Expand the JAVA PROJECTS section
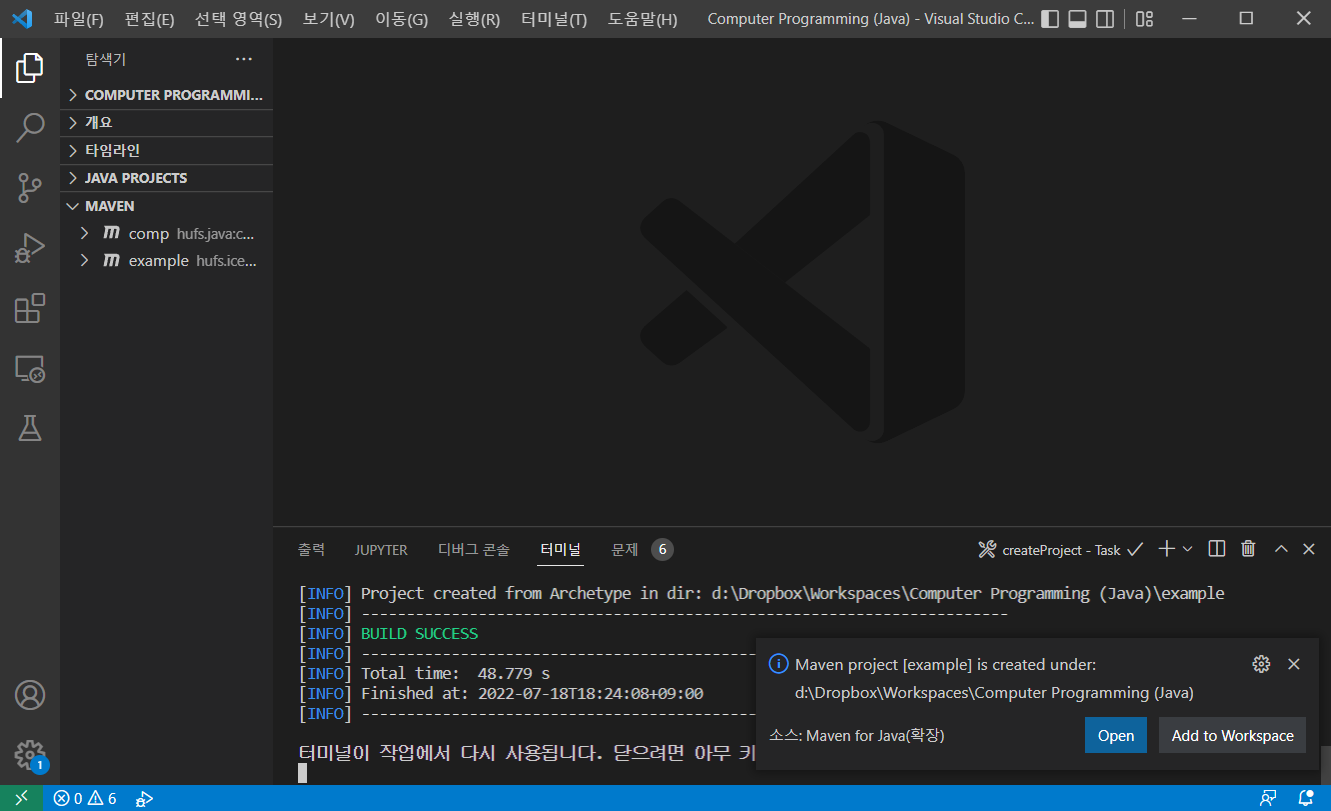Viewport: 1331px width, 811px height. (166, 178)
